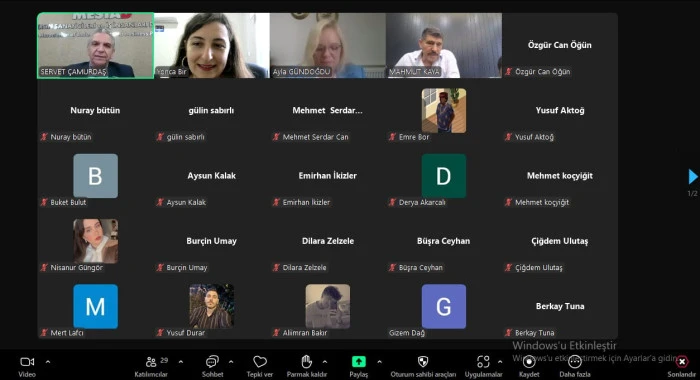Open the Tepki ver reactions heart icon

(260, 366)
